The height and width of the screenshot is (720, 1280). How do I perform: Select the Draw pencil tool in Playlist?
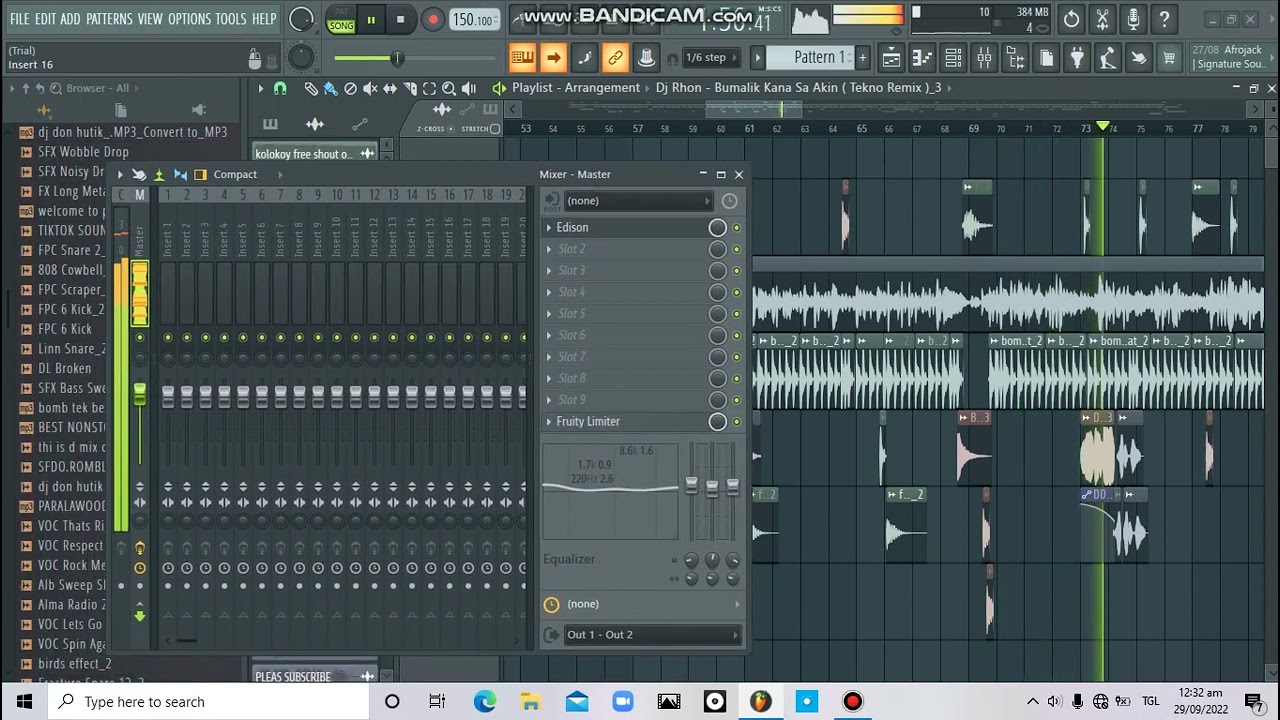point(311,88)
